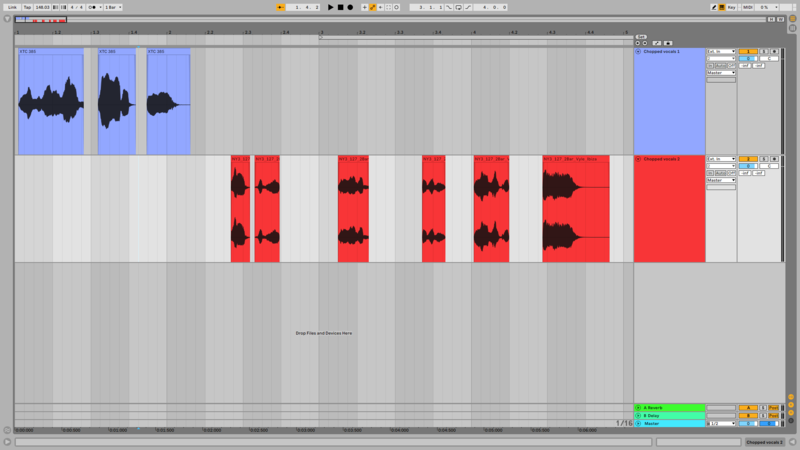Screen dimensions: 800x450
Task: Open Master output dropdown on Chopped vocals 1
Action: tap(721, 73)
